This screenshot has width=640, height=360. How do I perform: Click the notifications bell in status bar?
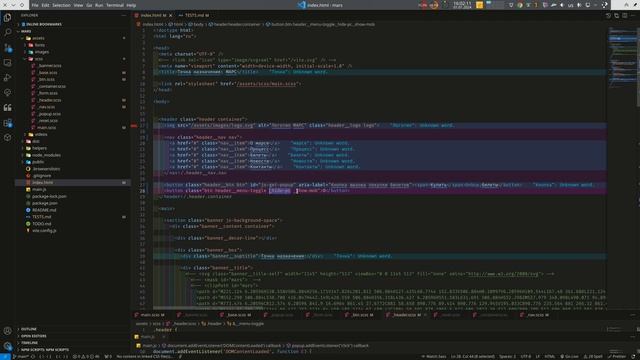point(634,357)
